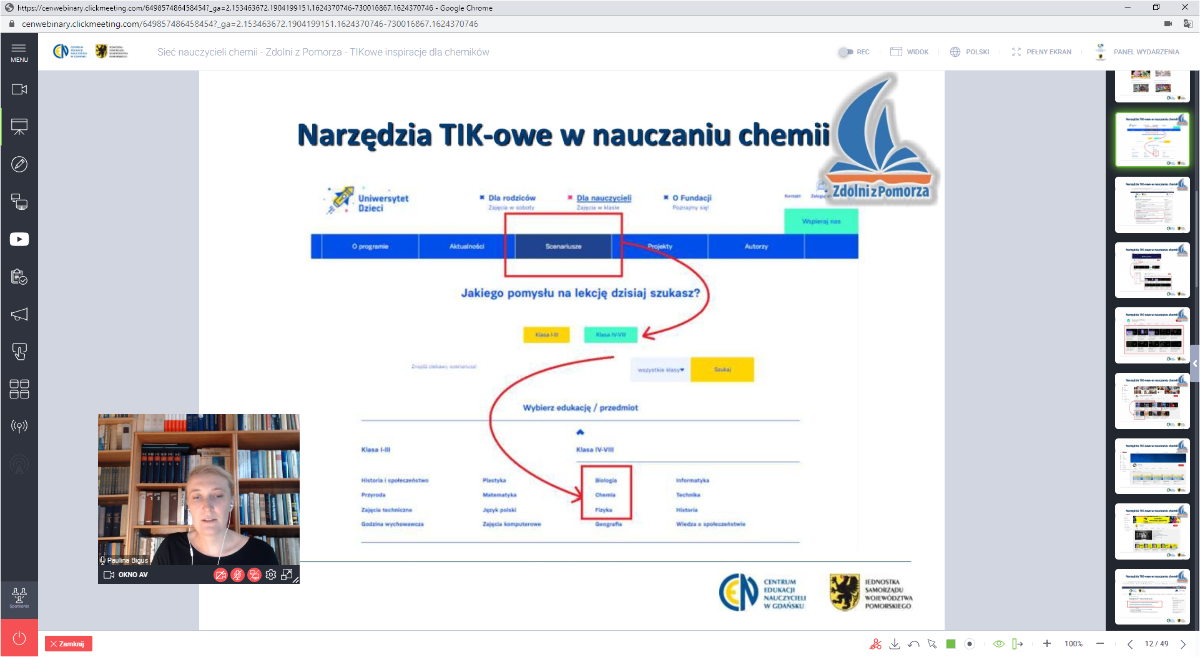Open the surveys clipboard icon in sidebar
1200x657 pixels.
[x=19, y=276]
